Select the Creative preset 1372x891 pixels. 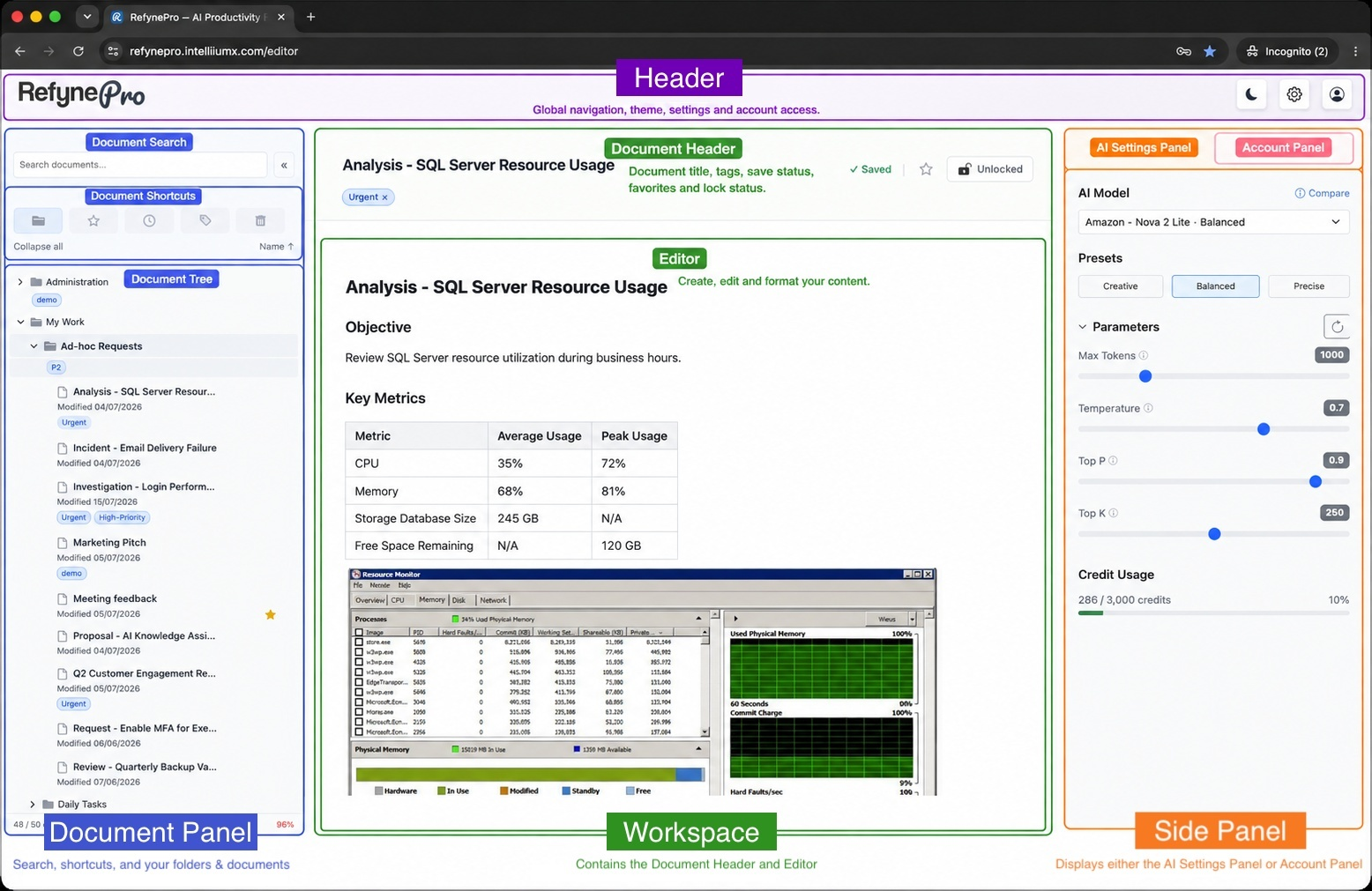pos(1120,286)
